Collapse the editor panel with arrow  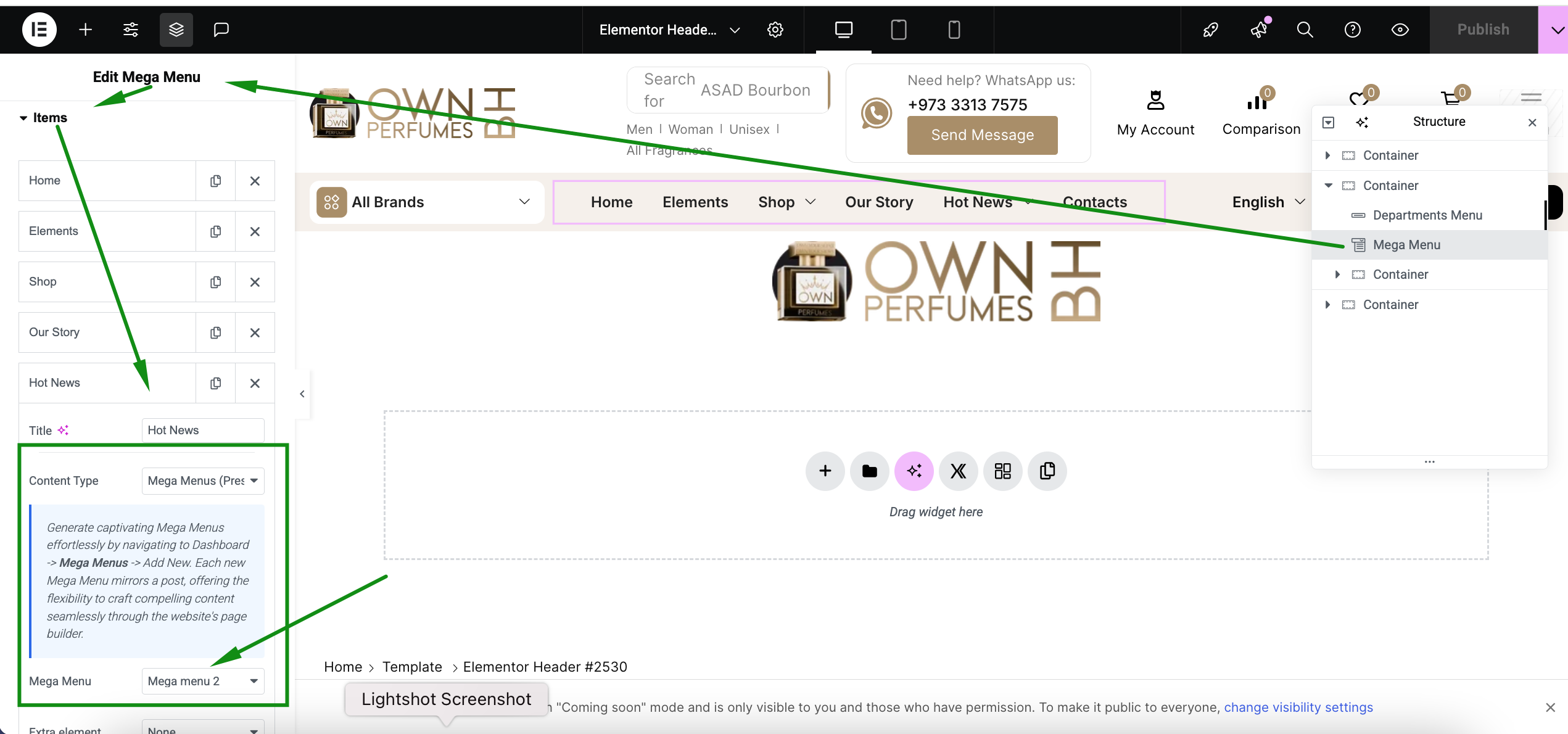click(x=302, y=394)
